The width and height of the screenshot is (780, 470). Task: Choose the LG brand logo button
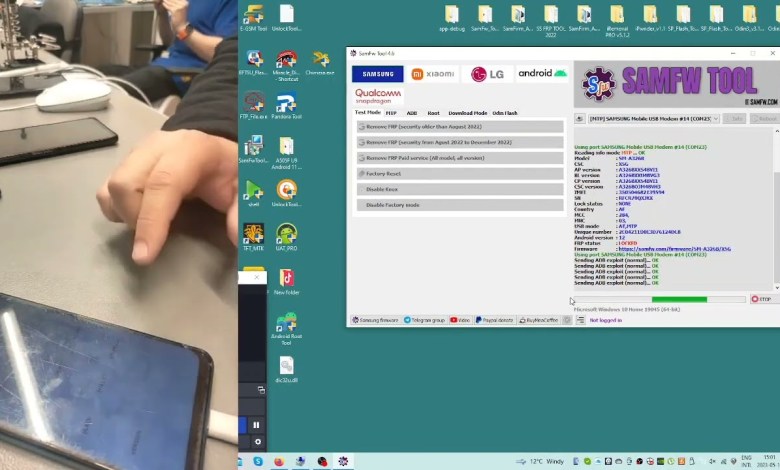pyautogui.click(x=487, y=73)
